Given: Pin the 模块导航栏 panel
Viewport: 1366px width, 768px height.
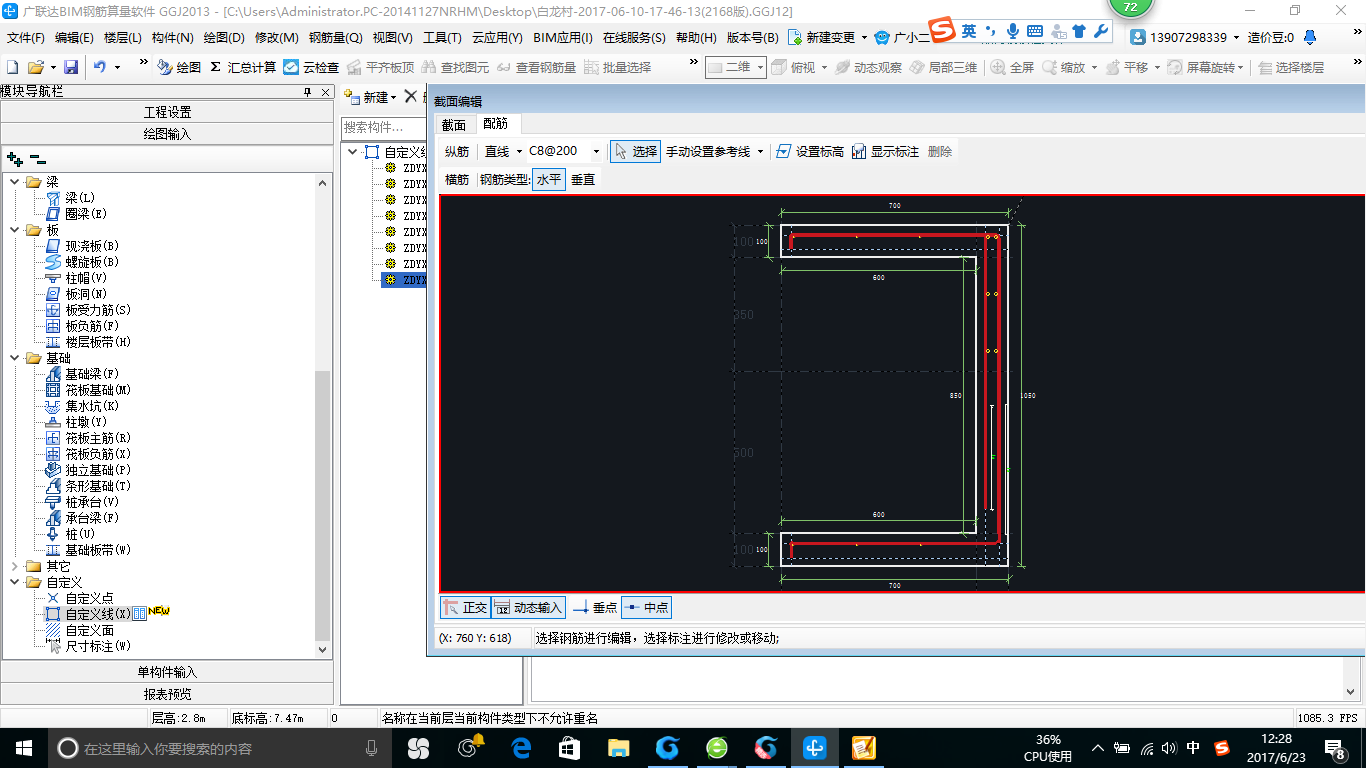Looking at the screenshot, I should pos(308,92).
